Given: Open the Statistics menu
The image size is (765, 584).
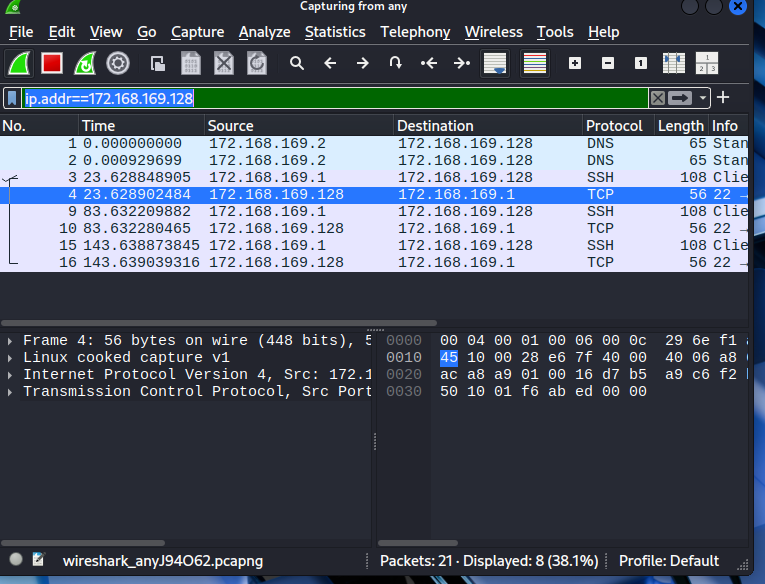Looking at the screenshot, I should 335,32.
